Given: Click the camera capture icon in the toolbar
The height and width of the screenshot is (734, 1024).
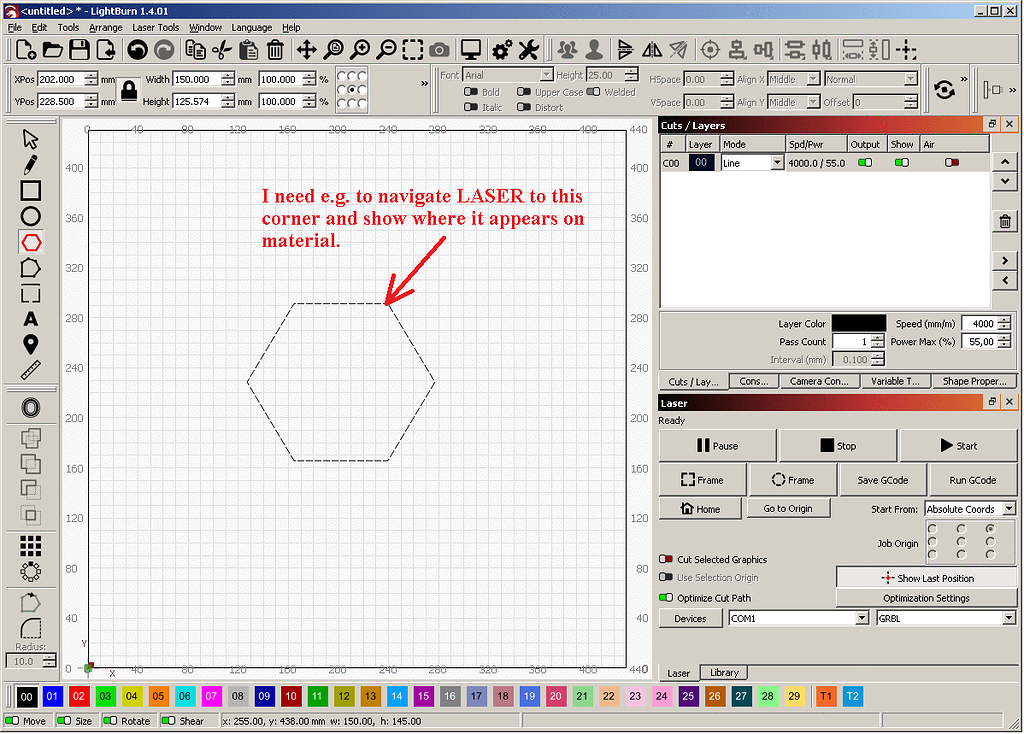Looking at the screenshot, I should click(x=439, y=49).
